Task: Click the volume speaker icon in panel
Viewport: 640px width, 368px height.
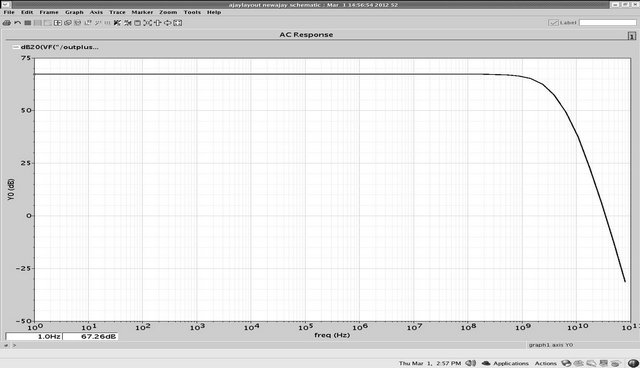Action: tap(471, 363)
